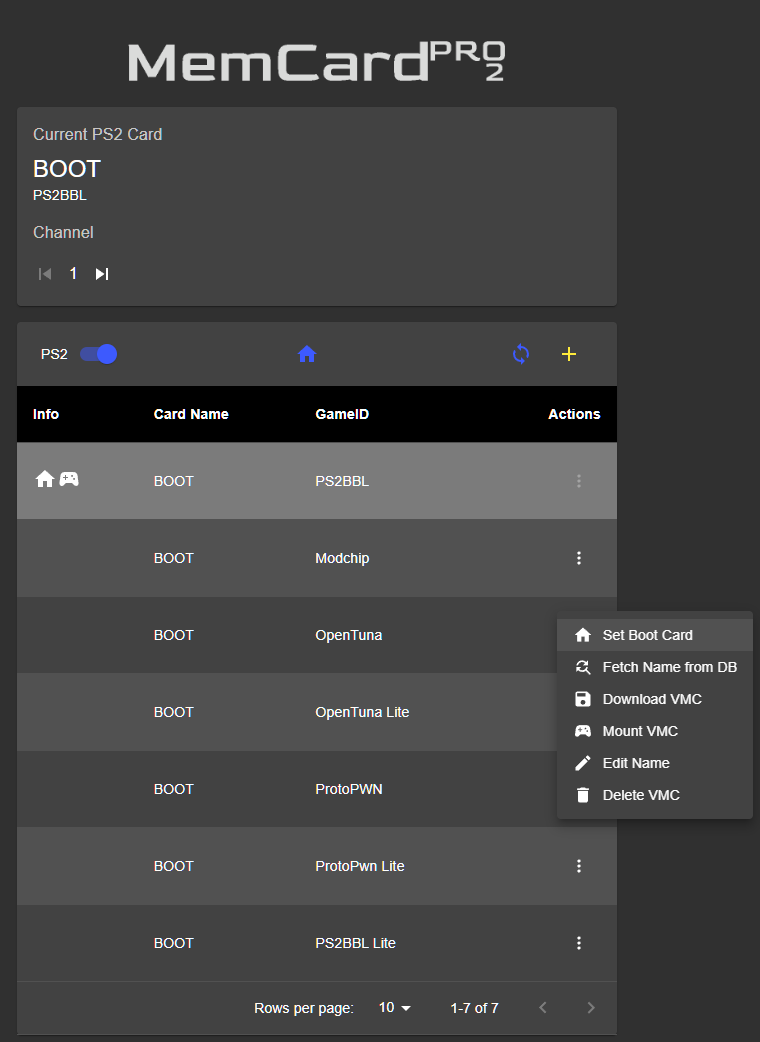760x1042 pixels.
Task: Go to next page of table
Action: coord(590,1008)
